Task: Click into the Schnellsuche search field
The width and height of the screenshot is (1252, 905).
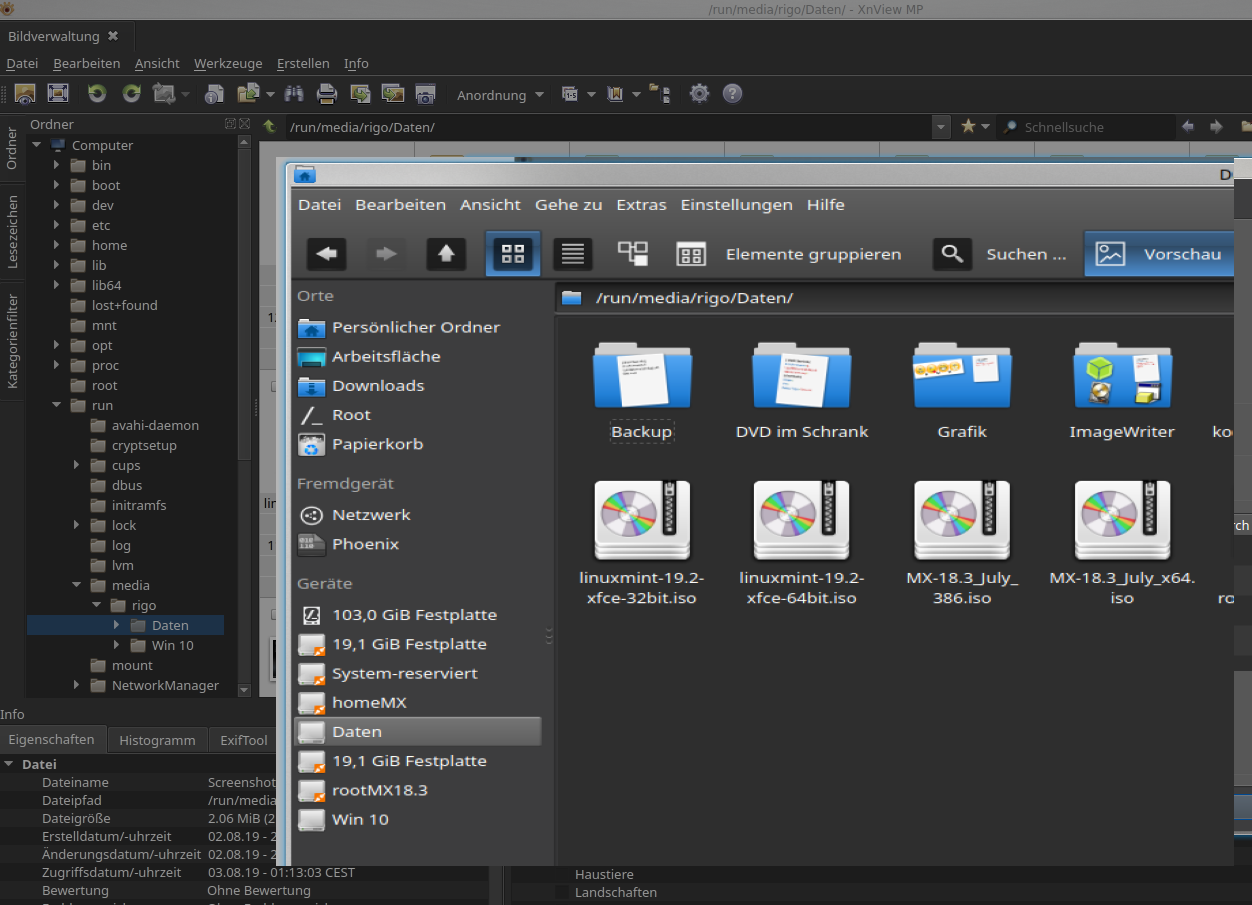Action: click(1090, 127)
